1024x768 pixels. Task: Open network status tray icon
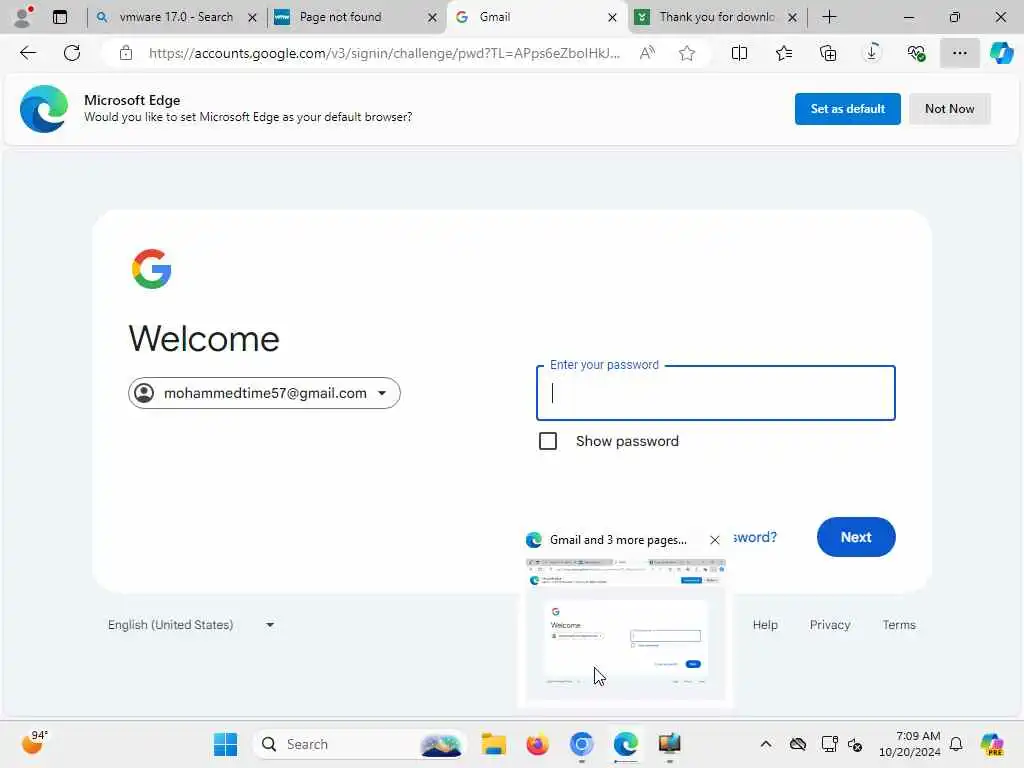click(829, 744)
